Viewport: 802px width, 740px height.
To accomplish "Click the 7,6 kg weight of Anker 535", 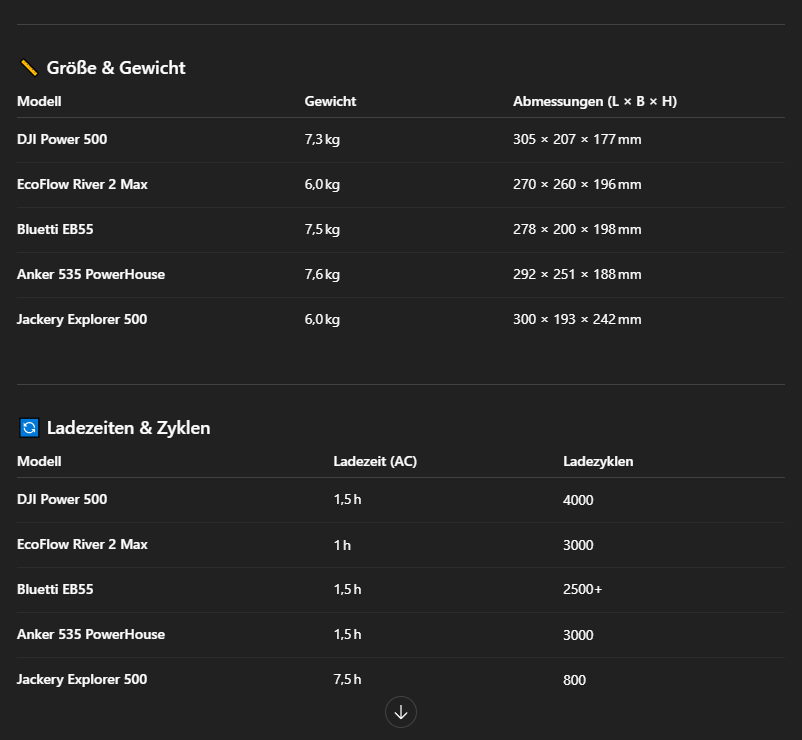I will point(322,274).
